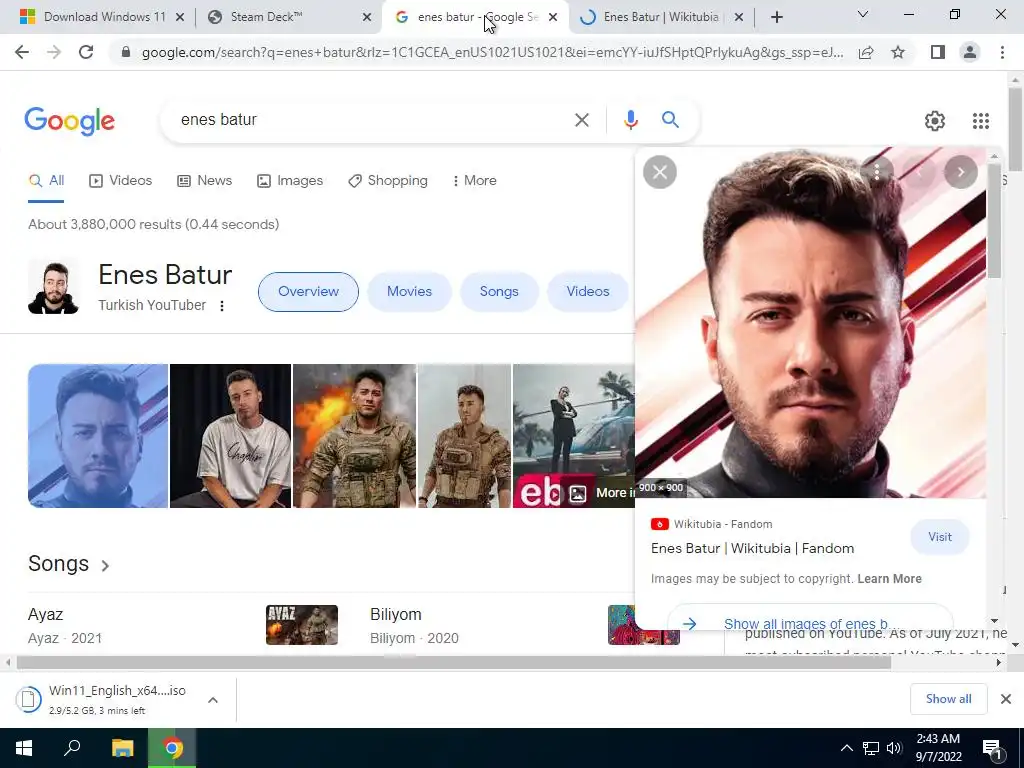Open a new browser tab
Screen dimensions: 1024x768
tap(776, 17)
